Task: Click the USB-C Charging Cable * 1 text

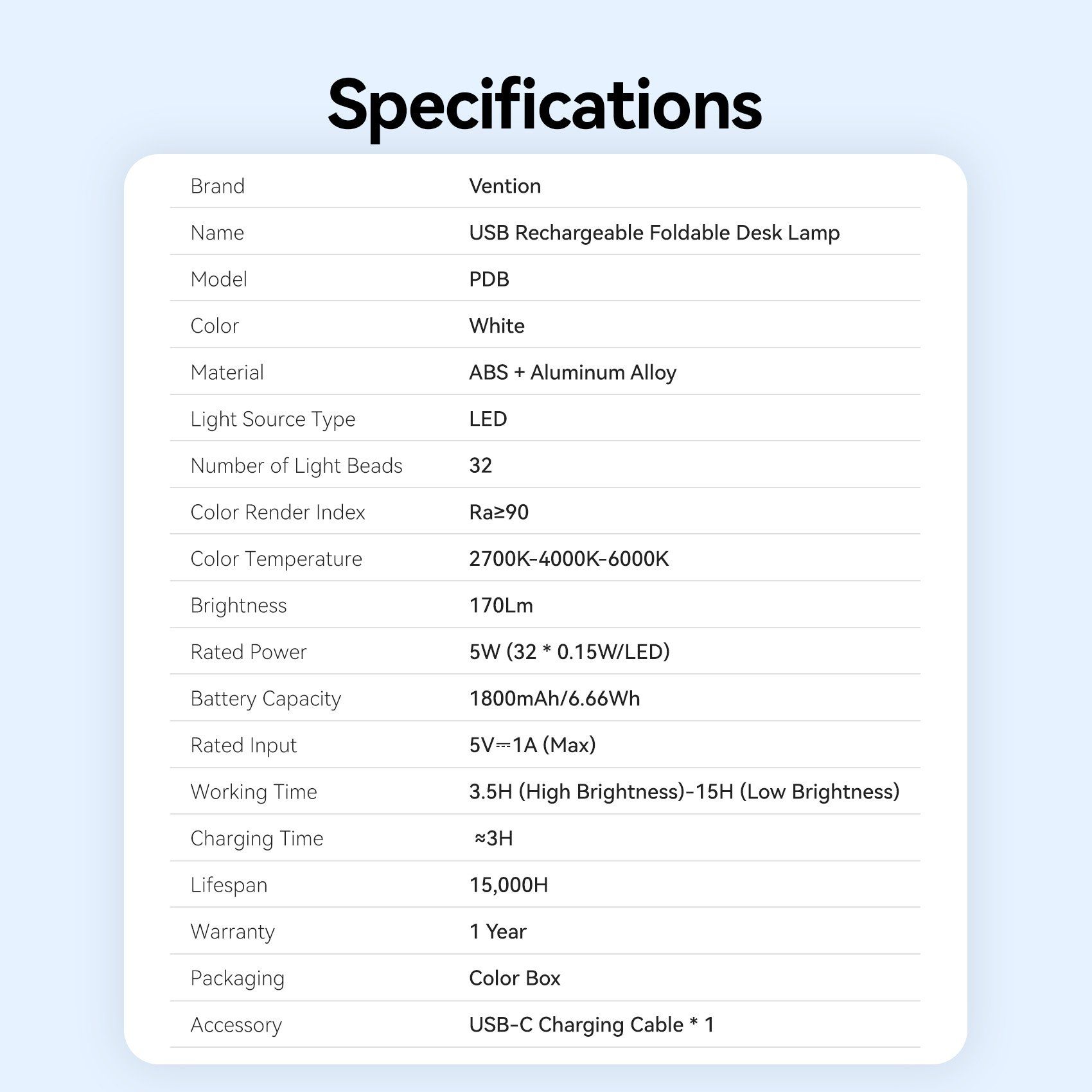Action: (591, 1025)
